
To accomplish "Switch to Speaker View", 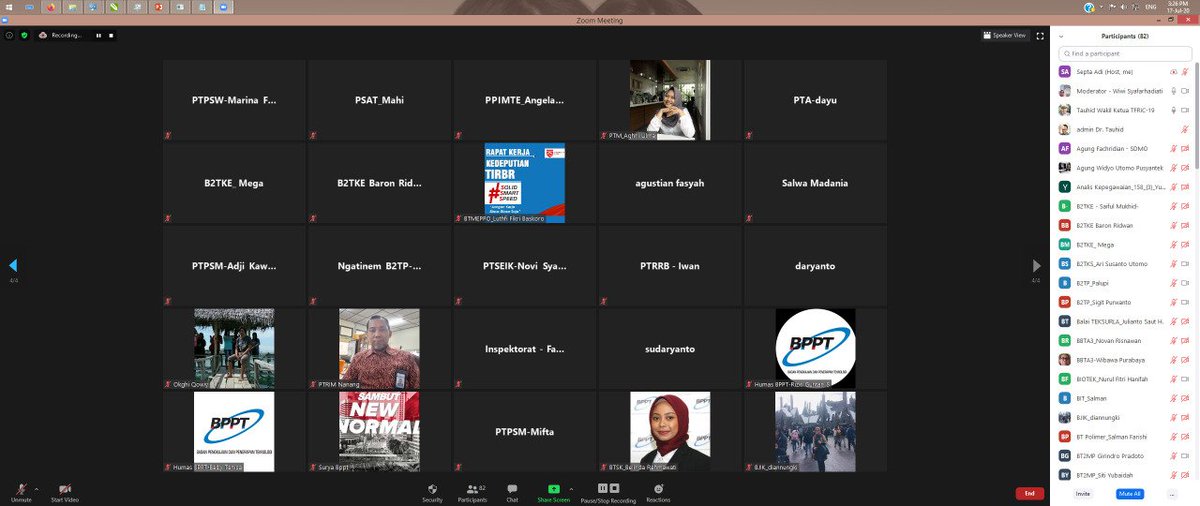I will coord(1005,35).
